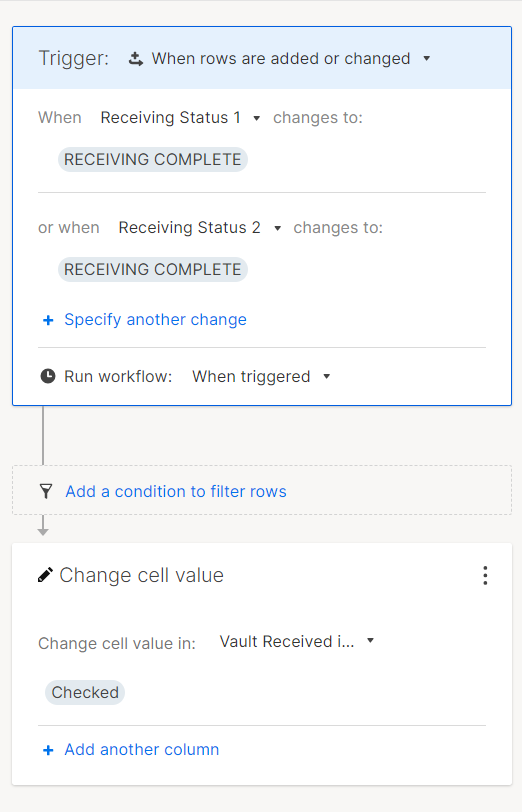Open the Vault Received column dropdown
Screen dimensions: 522x812
pos(370,641)
